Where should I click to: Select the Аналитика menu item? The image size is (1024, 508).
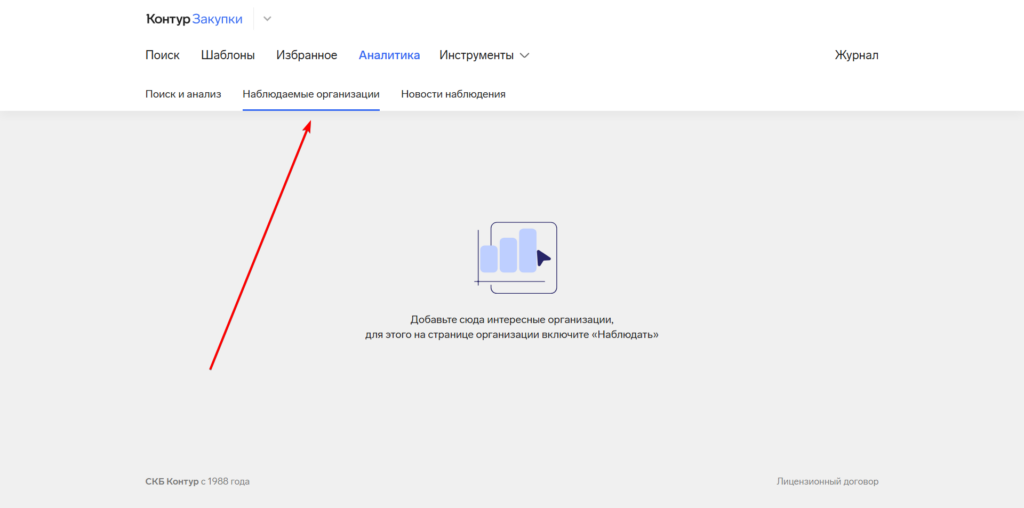[389, 55]
